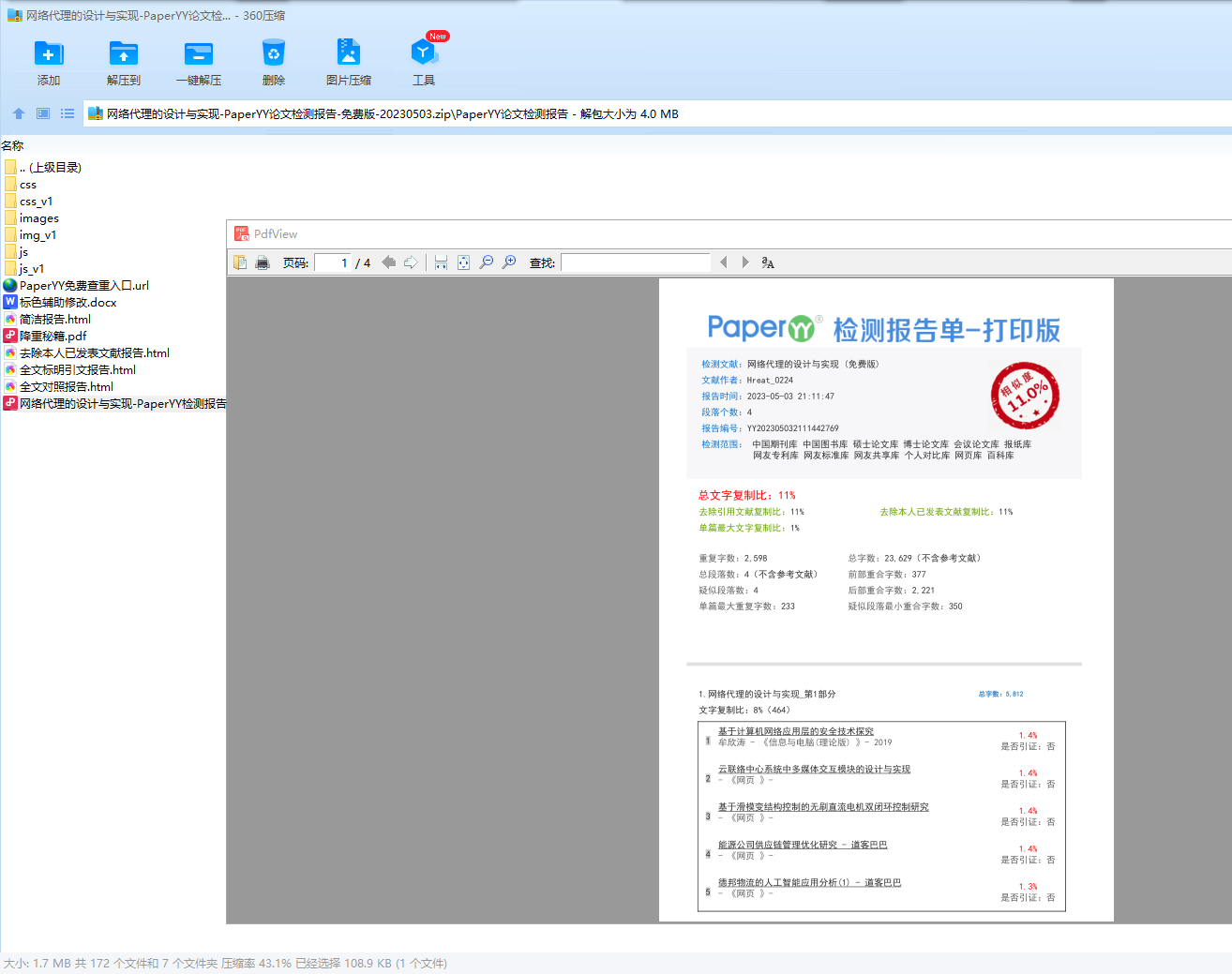Click the 解压到 (extract to) icon
The image size is (1232, 974).
point(124,53)
